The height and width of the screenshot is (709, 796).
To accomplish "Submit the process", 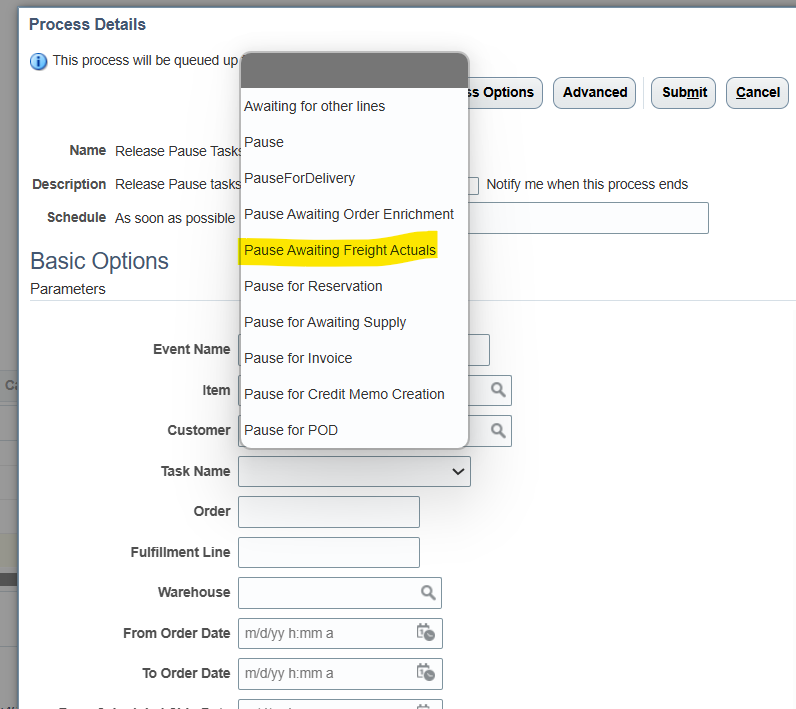I will (683, 92).
